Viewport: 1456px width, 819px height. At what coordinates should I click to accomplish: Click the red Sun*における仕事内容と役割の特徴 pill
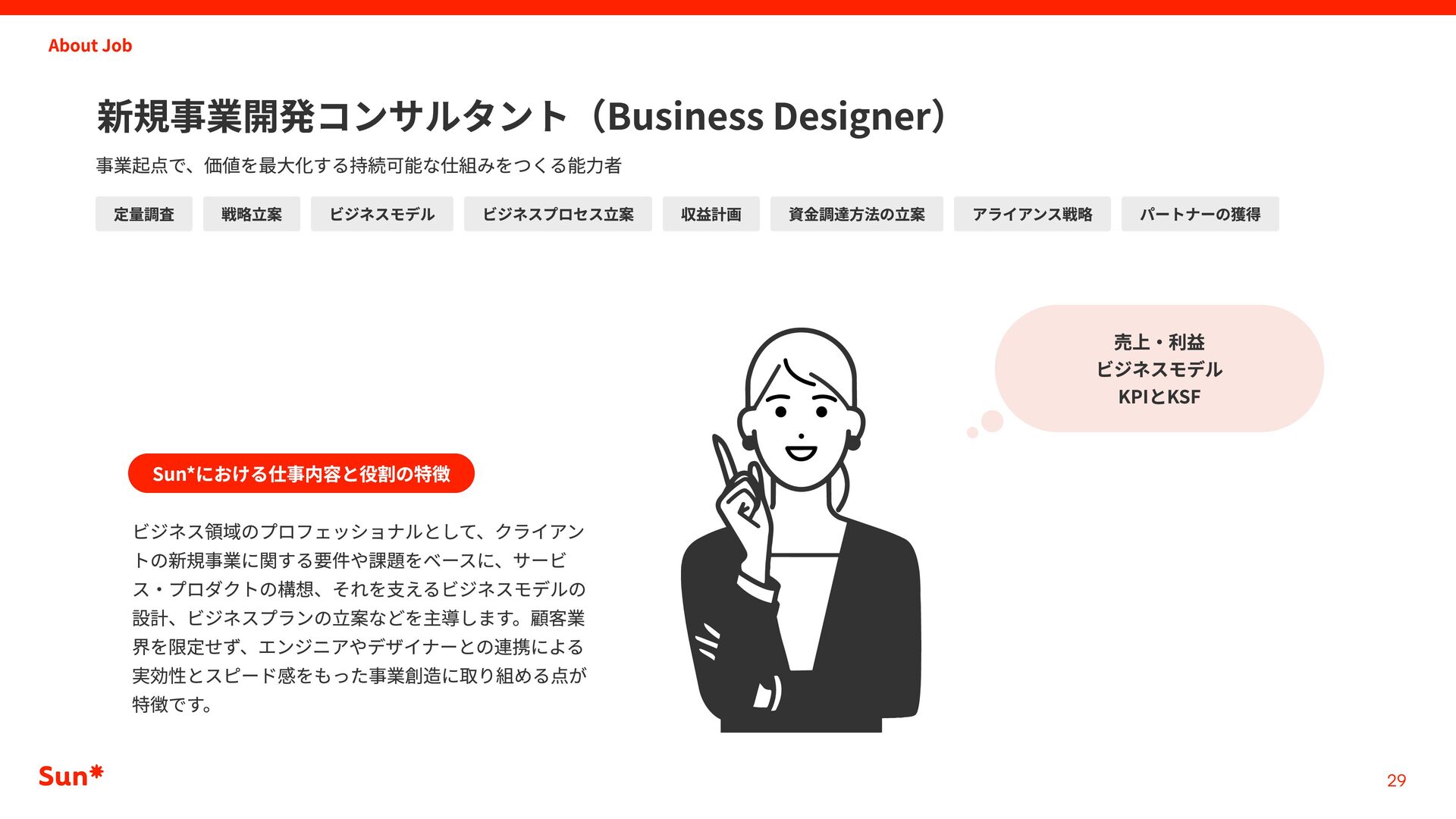301,473
